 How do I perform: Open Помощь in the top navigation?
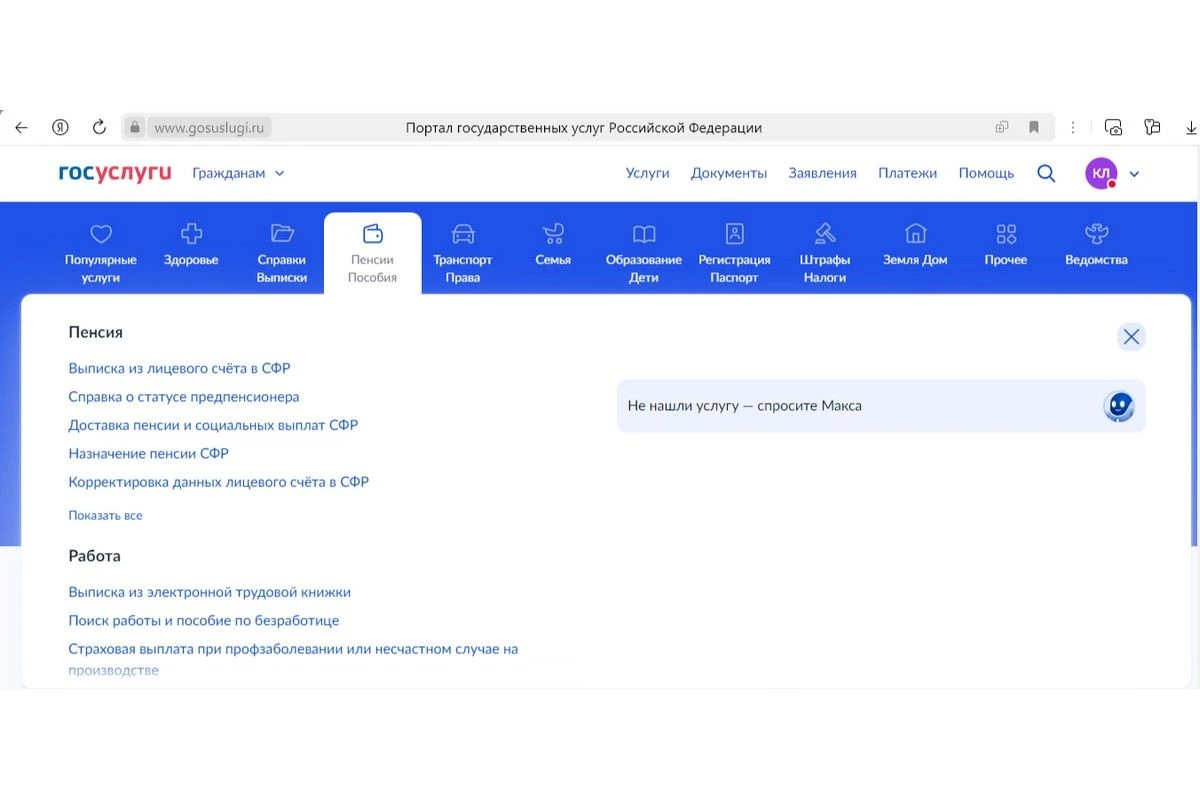(986, 173)
